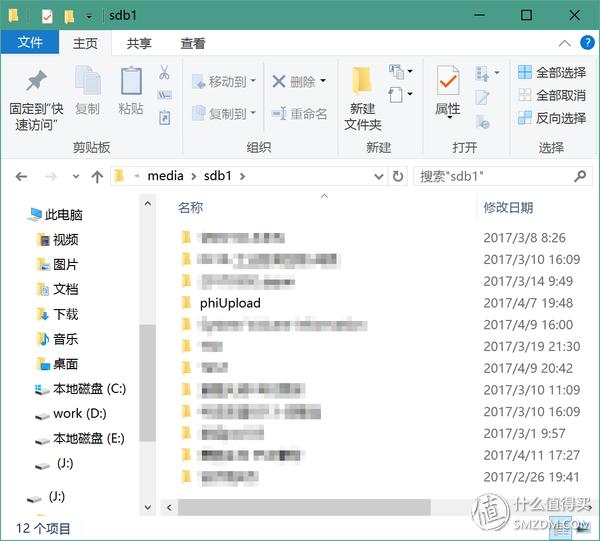Screen dimensions: 600x541
Task: Select the phiUpload folder name
Action: (230, 303)
